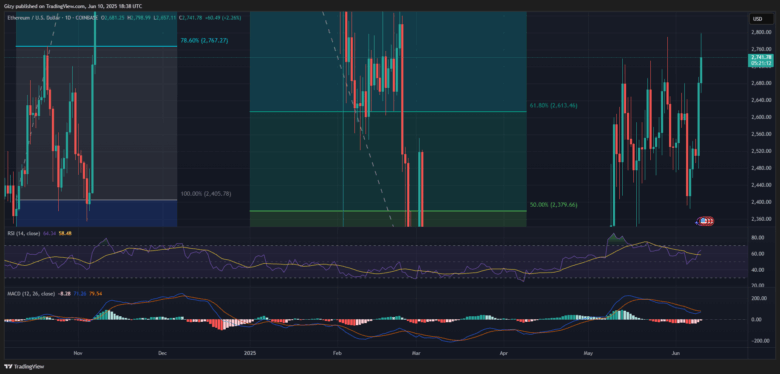The image size is (780, 374).
Task: Click the economic event flag markers
Action: pyautogui.click(x=707, y=221)
